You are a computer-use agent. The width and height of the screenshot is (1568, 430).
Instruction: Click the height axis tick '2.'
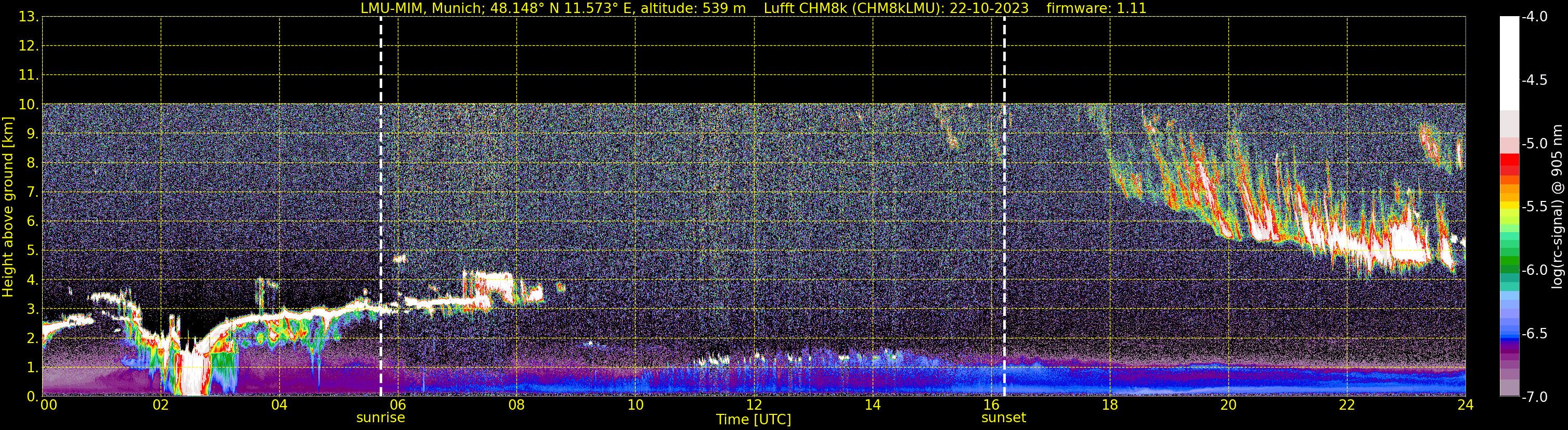[x=32, y=338]
